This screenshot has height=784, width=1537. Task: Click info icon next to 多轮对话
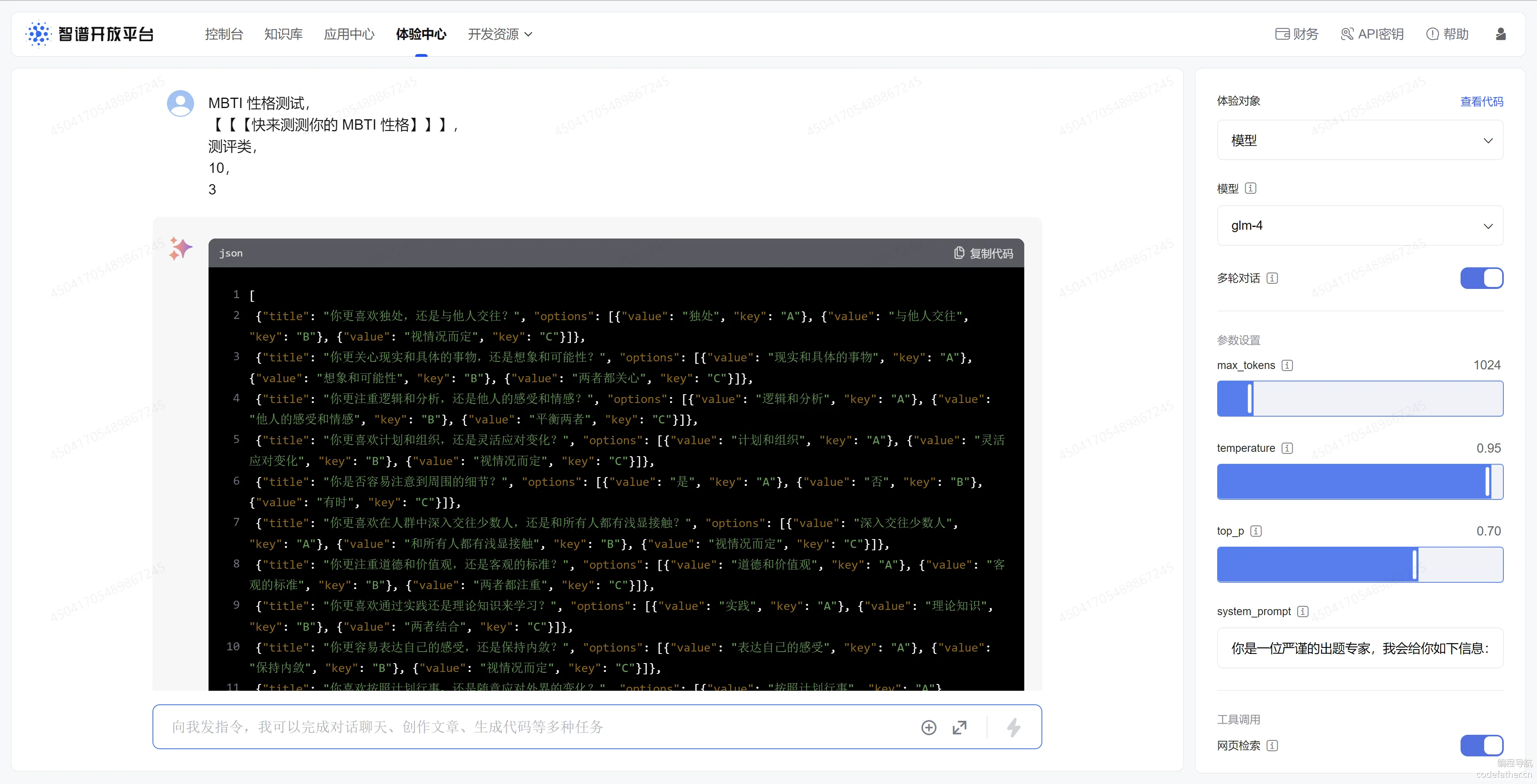(1272, 278)
